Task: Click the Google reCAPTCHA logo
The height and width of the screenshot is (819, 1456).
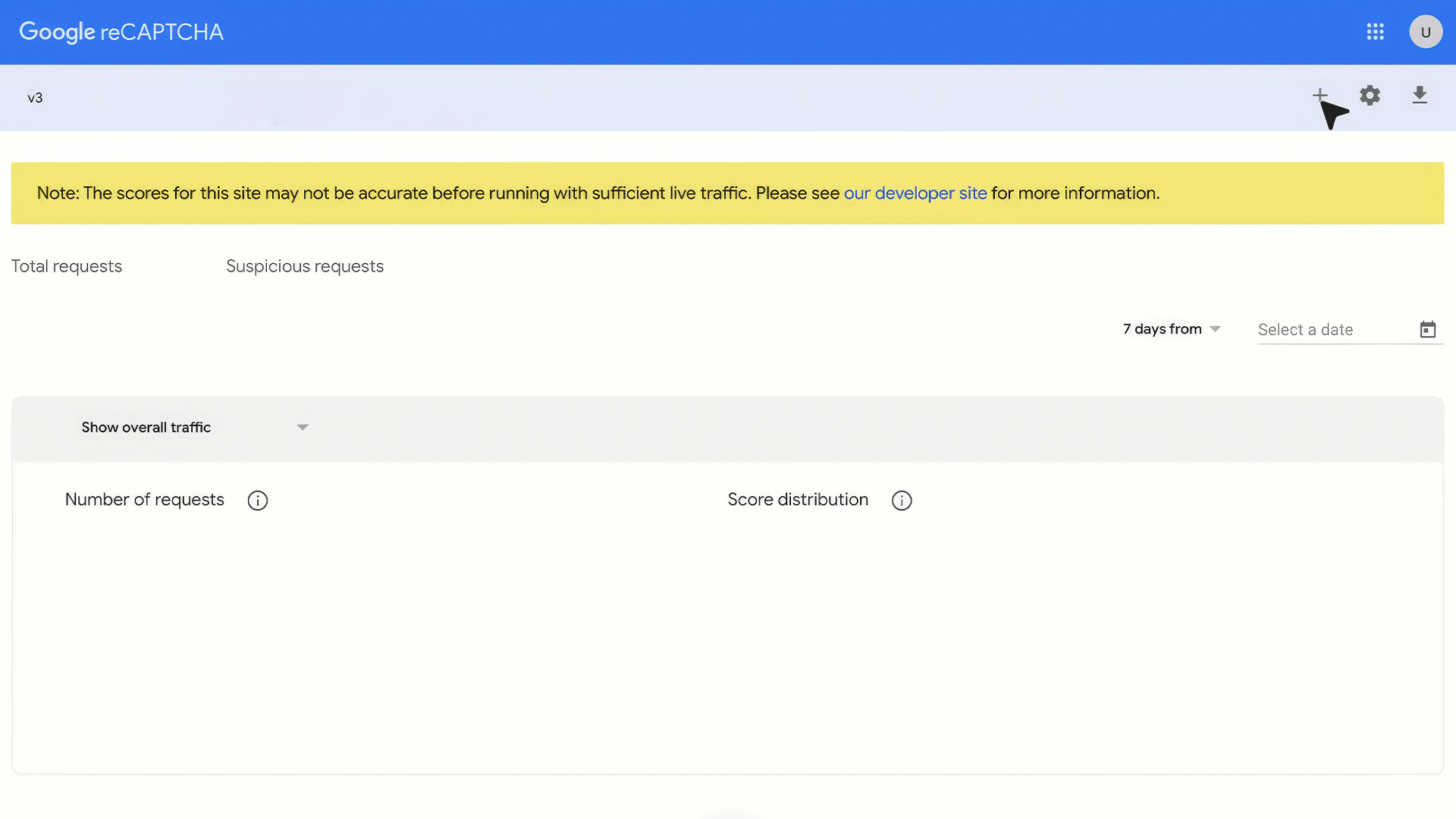Action: [121, 32]
